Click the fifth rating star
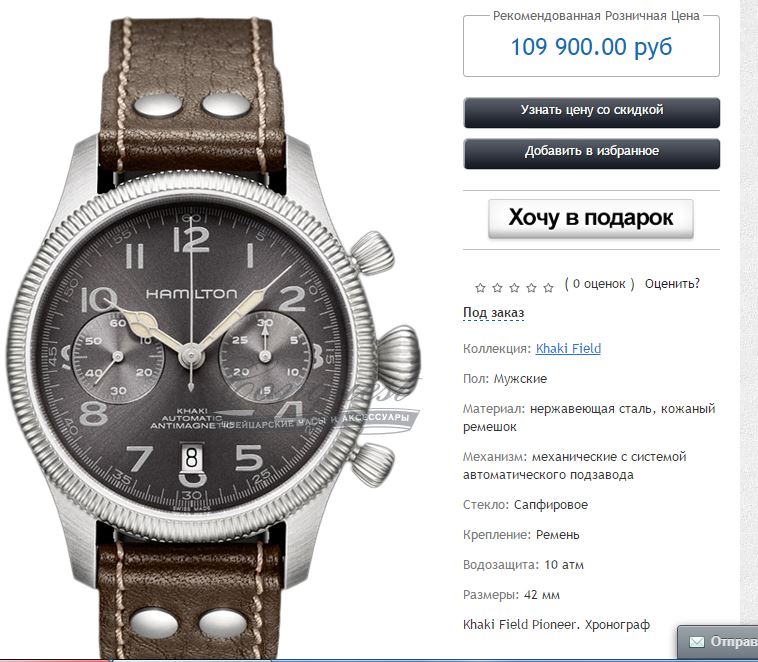The image size is (758, 662). coord(548,288)
